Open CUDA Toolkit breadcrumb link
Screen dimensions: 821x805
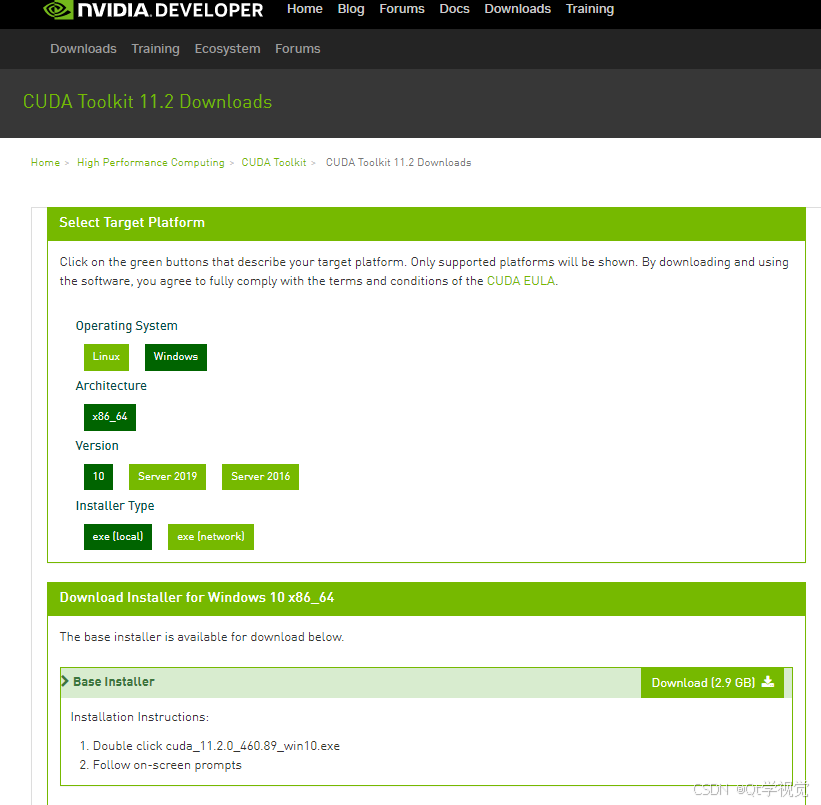(274, 162)
